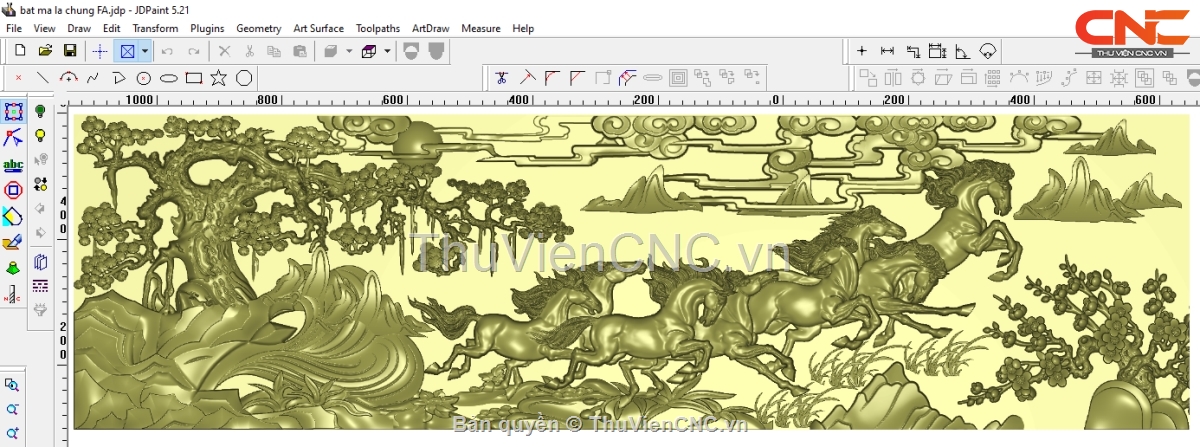This screenshot has height=447, width=1200.
Task: Save the file with the floppy disk icon
Action: click(70, 50)
